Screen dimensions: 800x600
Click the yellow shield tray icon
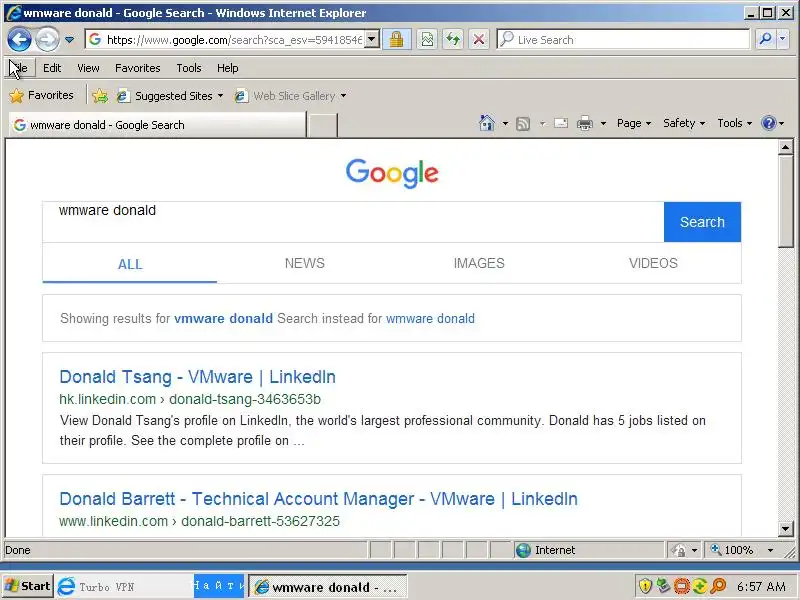click(x=645, y=586)
